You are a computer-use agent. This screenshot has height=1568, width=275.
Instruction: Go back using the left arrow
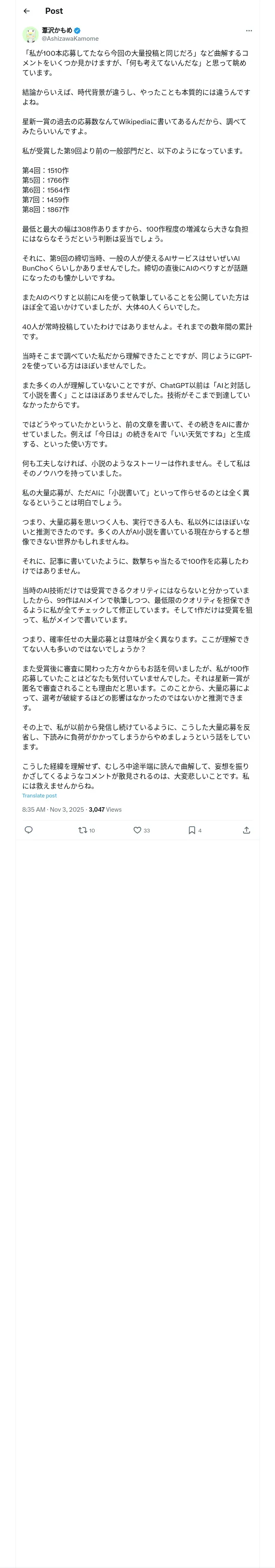tap(26, 11)
